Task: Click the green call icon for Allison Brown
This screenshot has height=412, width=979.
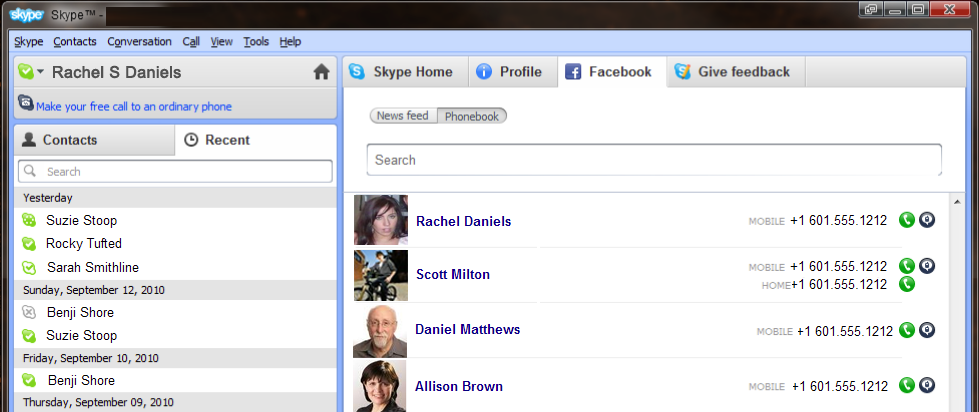Action: click(907, 385)
